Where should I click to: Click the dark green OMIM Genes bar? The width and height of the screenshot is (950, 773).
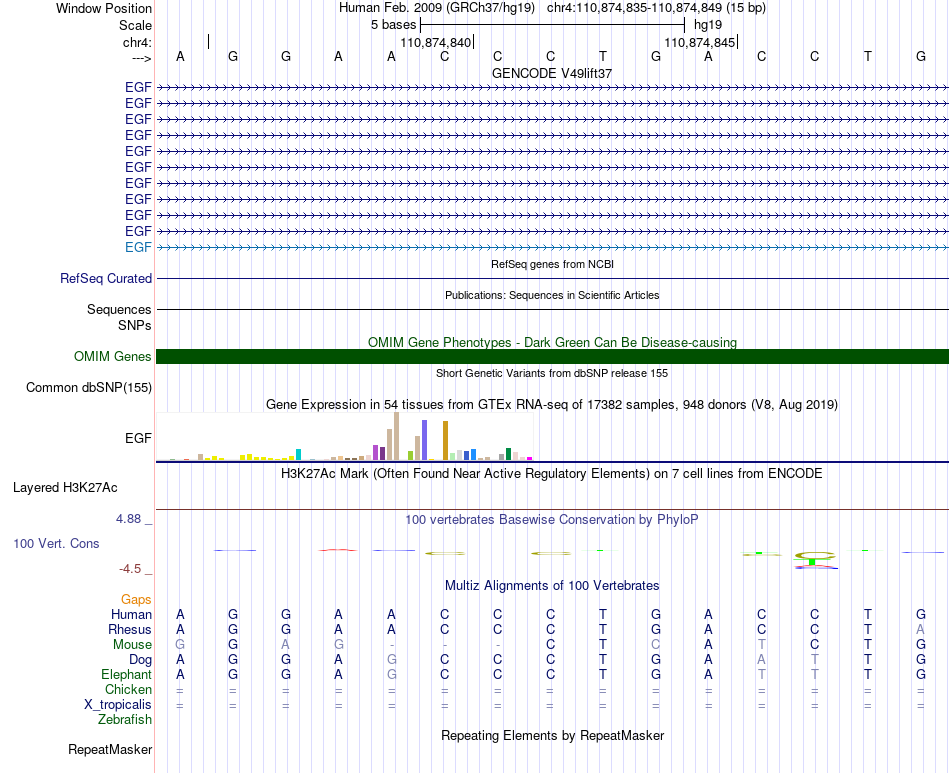(552, 356)
